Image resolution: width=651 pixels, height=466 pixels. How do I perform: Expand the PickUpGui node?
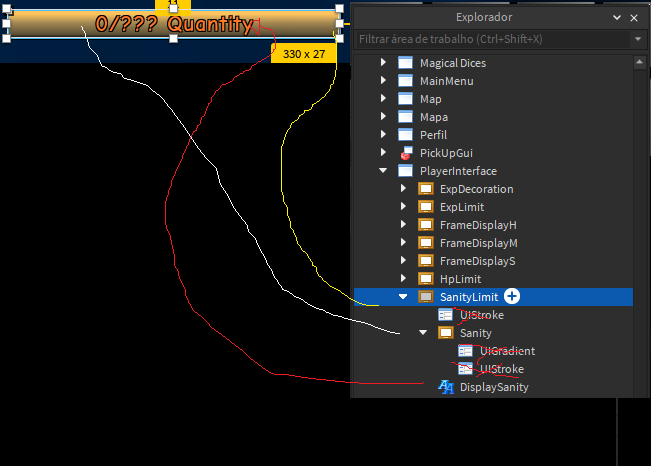coord(383,152)
